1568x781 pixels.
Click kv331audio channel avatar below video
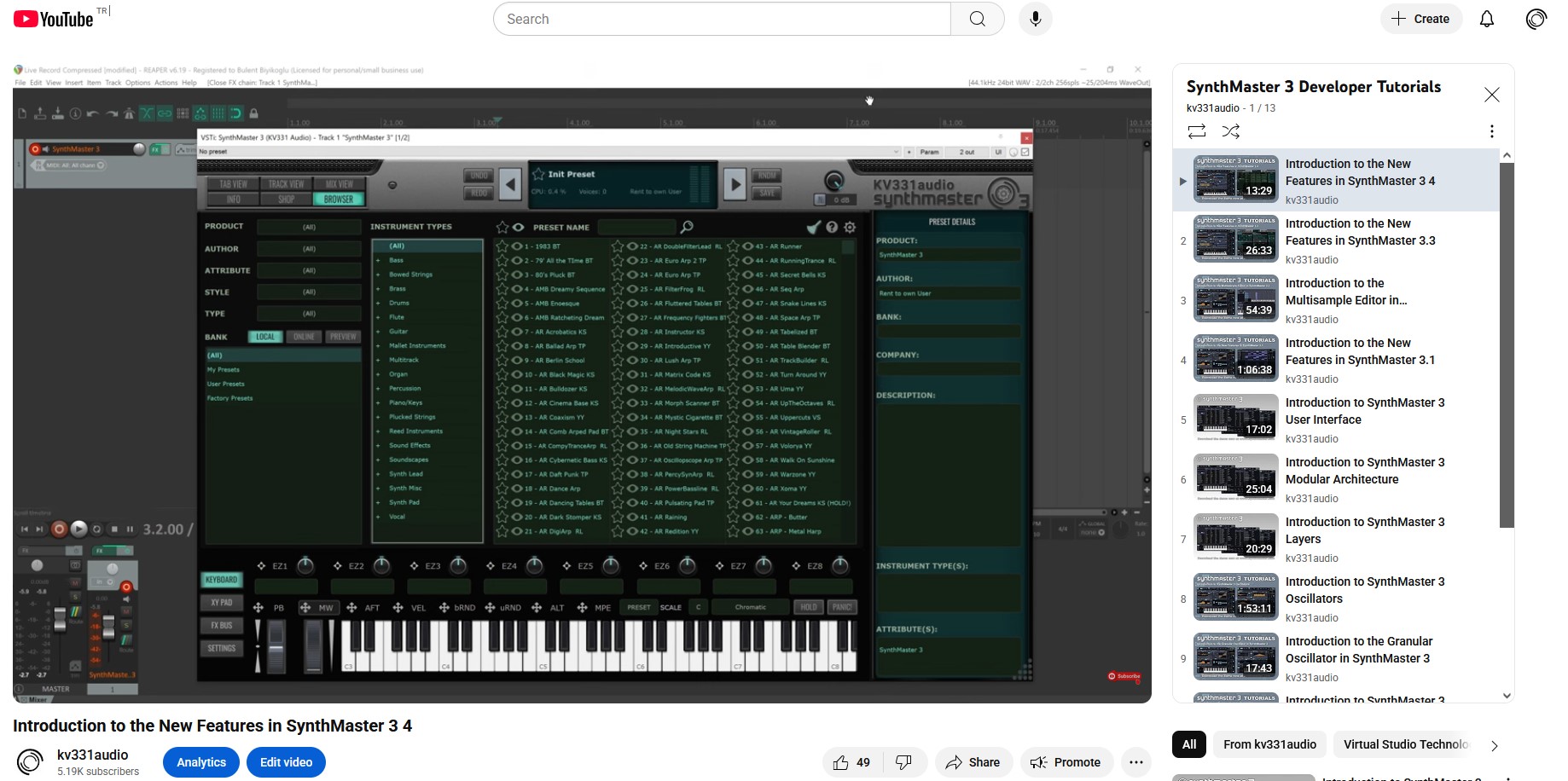[30, 761]
